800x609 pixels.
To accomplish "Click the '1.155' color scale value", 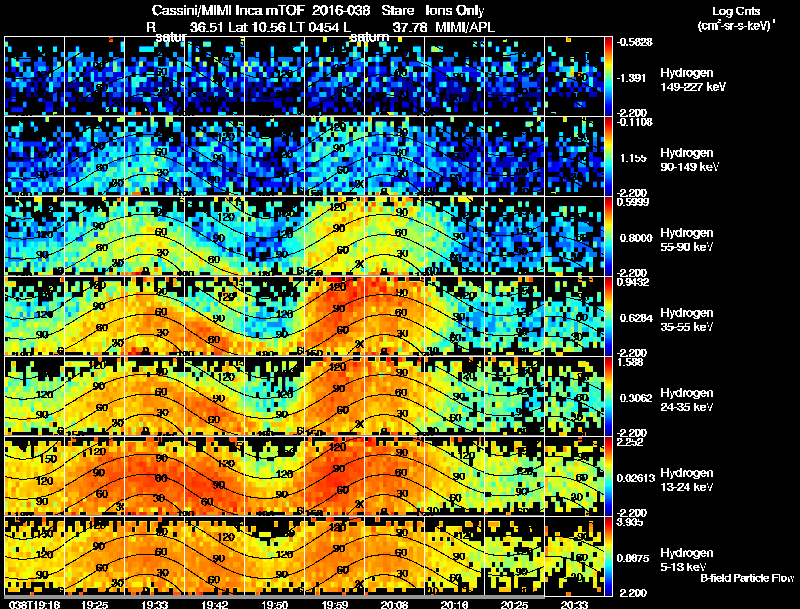I will 633,158.
